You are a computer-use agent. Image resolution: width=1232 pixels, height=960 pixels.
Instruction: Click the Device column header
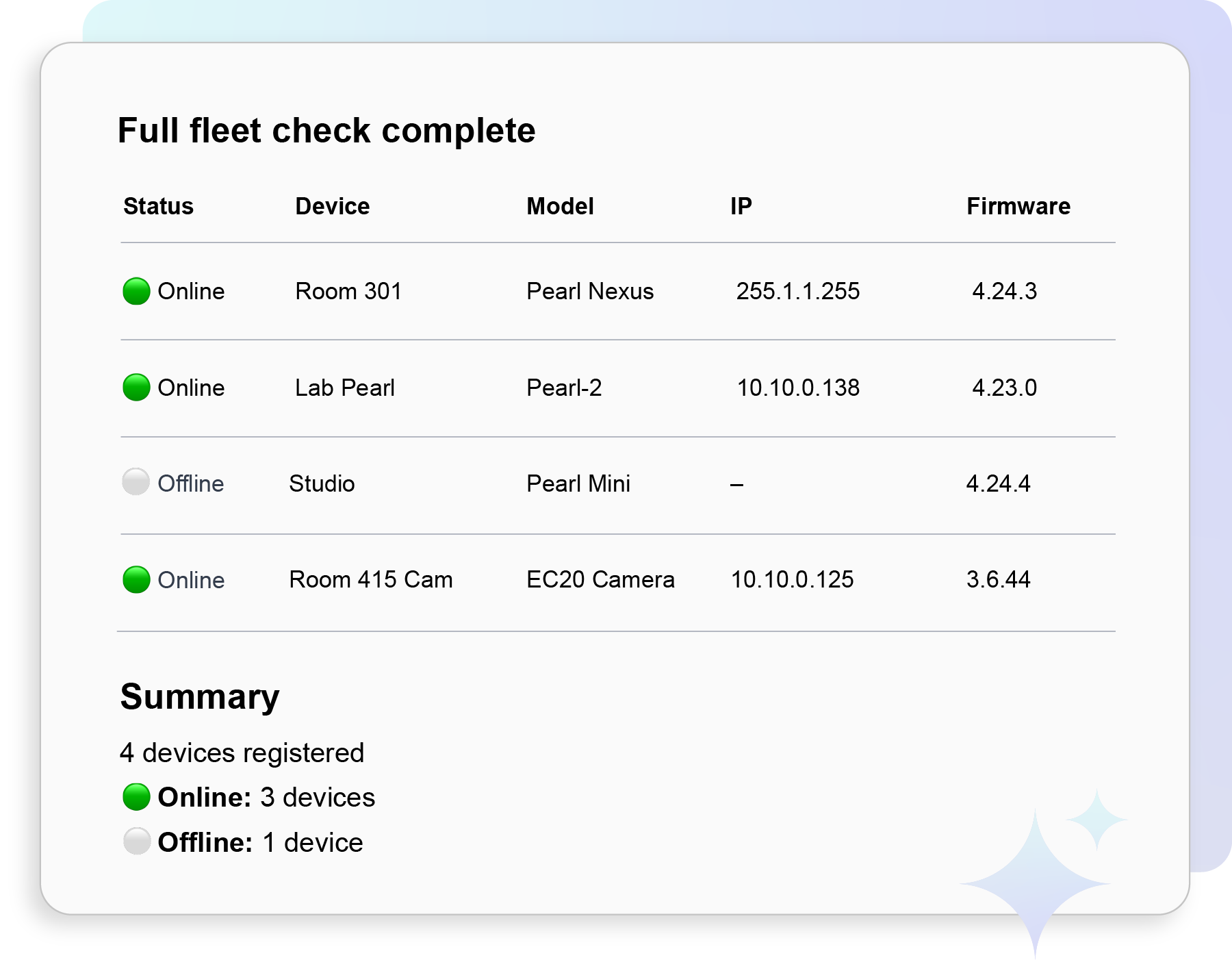(x=333, y=206)
